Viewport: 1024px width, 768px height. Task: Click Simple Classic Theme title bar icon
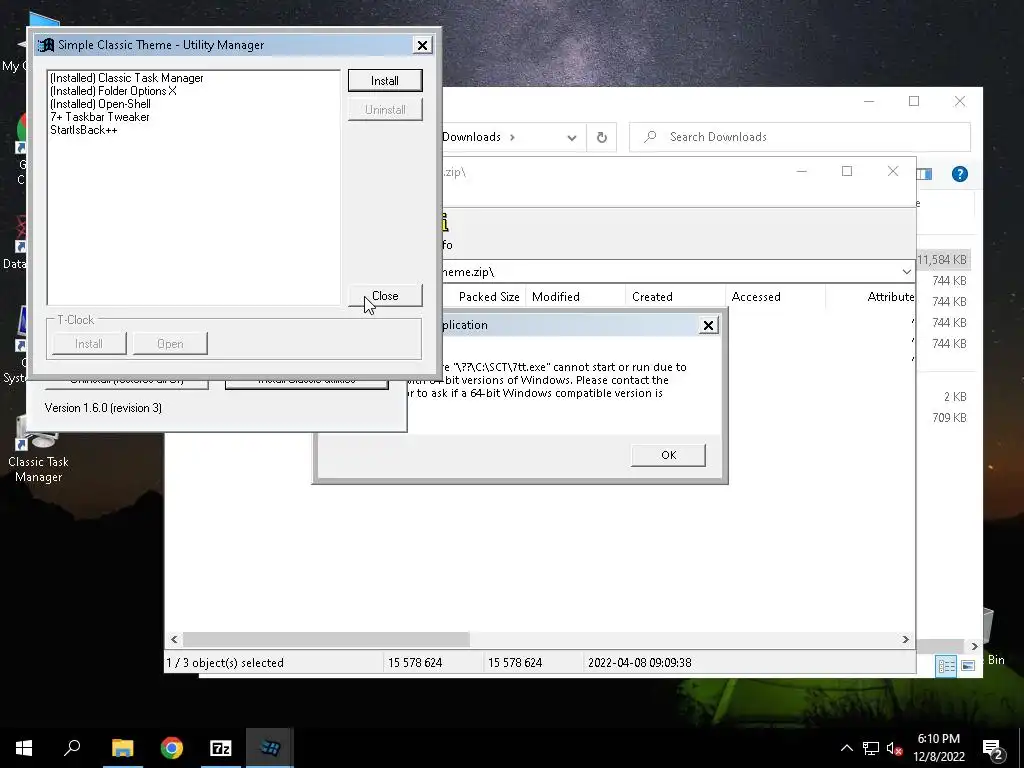click(x=46, y=45)
